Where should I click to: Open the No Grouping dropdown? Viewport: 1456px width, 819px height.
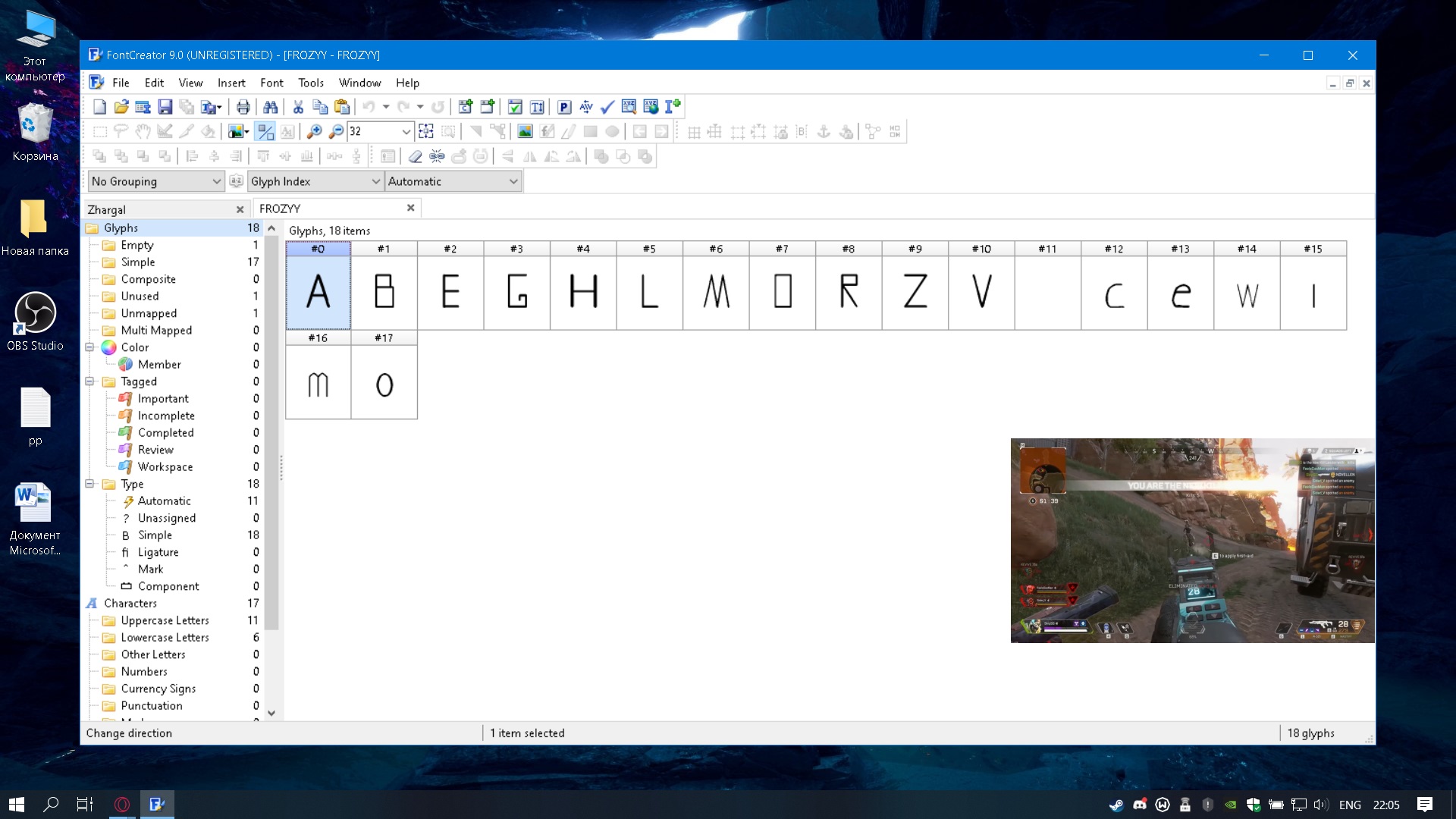click(x=156, y=181)
